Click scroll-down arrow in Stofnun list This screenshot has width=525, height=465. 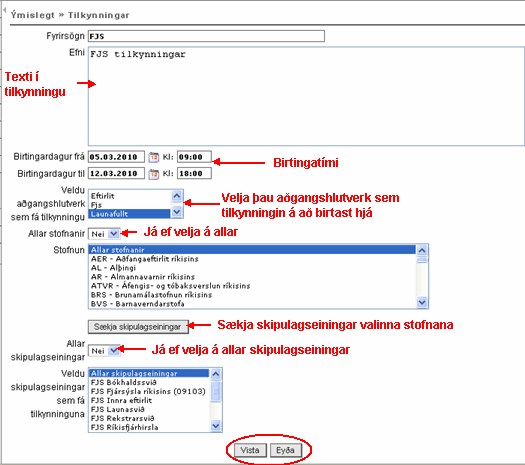pos(422,302)
